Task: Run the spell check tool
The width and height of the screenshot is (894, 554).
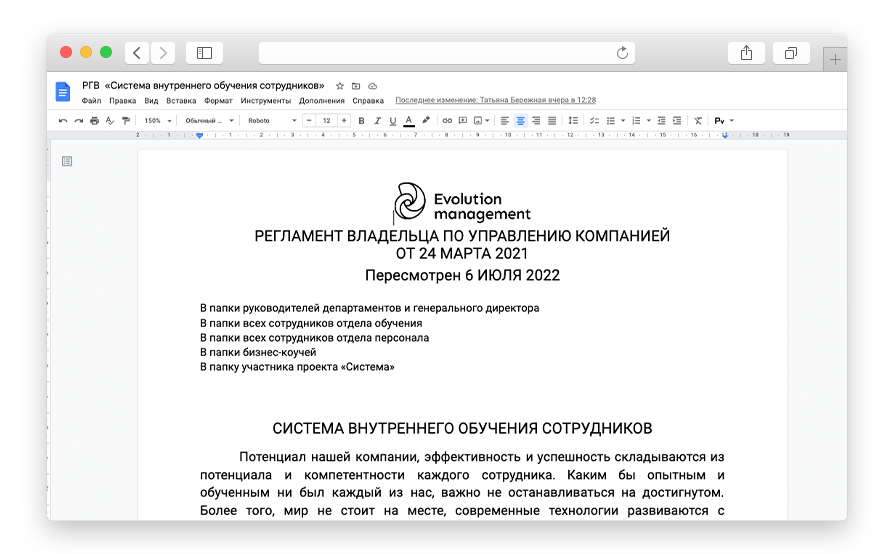Action: pos(110,121)
